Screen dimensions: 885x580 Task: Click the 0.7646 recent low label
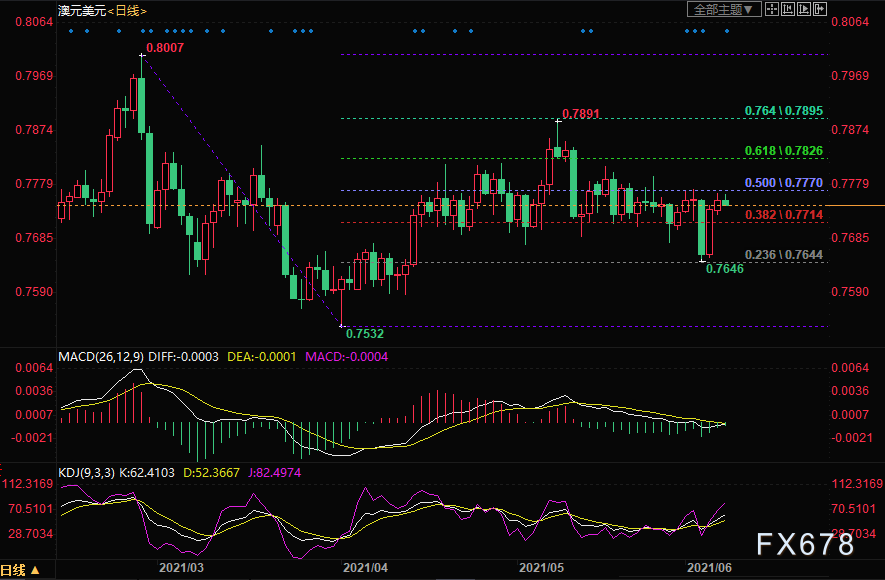[725, 269]
